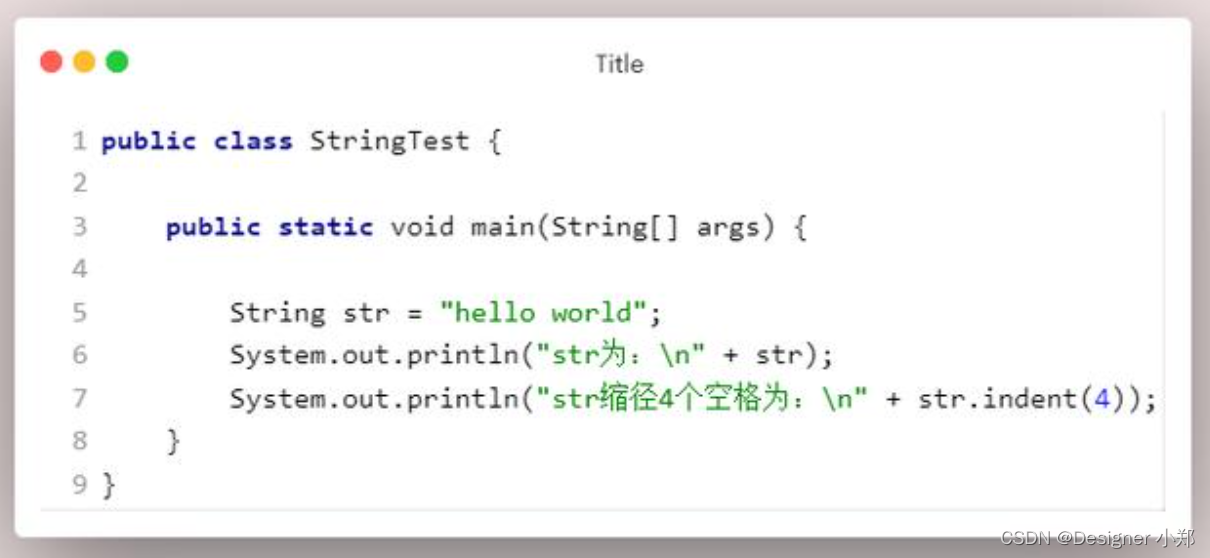Click the 'static' keyword on line 3
Screen dimensions: 1210x558
[x=325, y=227]
